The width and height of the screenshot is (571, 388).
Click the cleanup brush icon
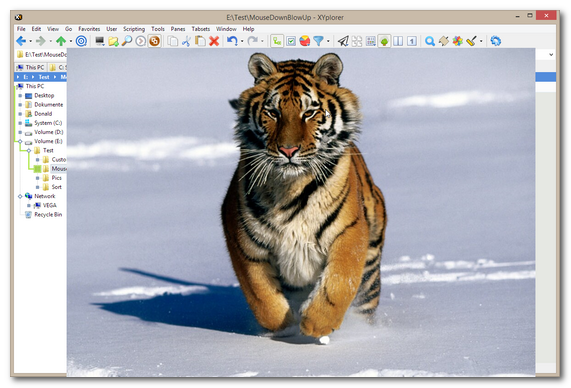(x=471, y=41)
